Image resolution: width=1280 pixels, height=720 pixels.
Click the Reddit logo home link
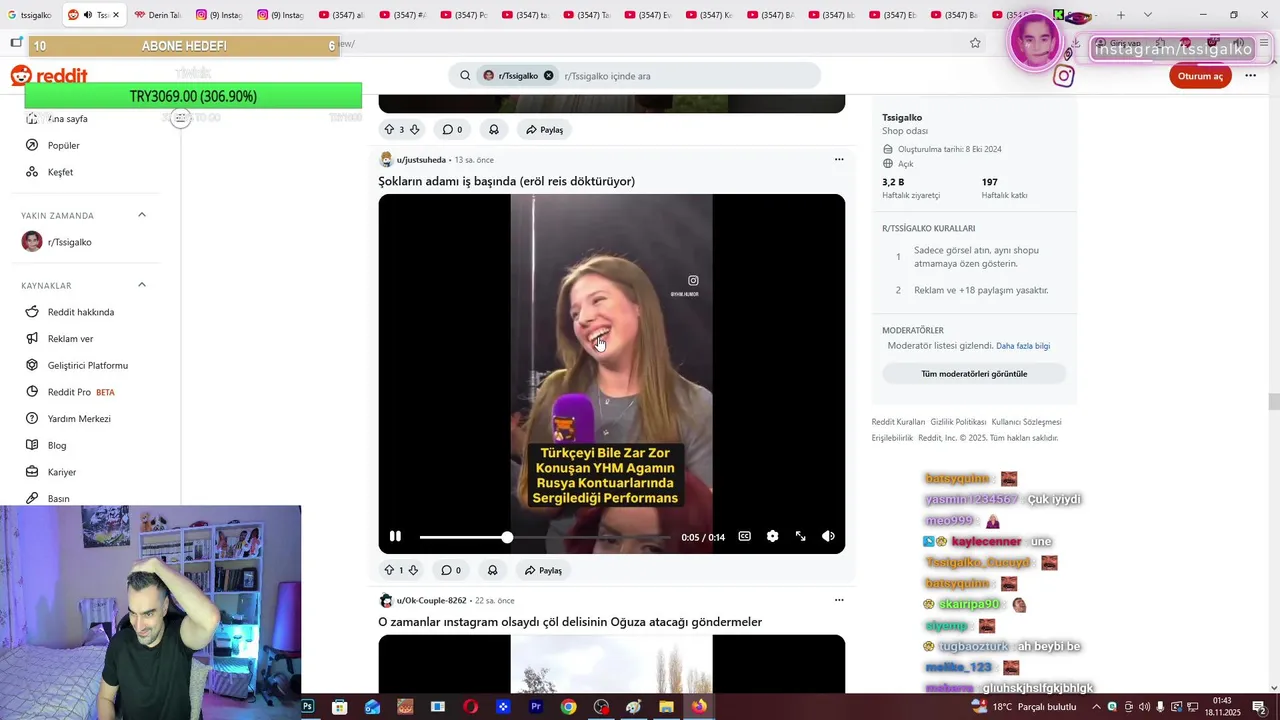49,76
